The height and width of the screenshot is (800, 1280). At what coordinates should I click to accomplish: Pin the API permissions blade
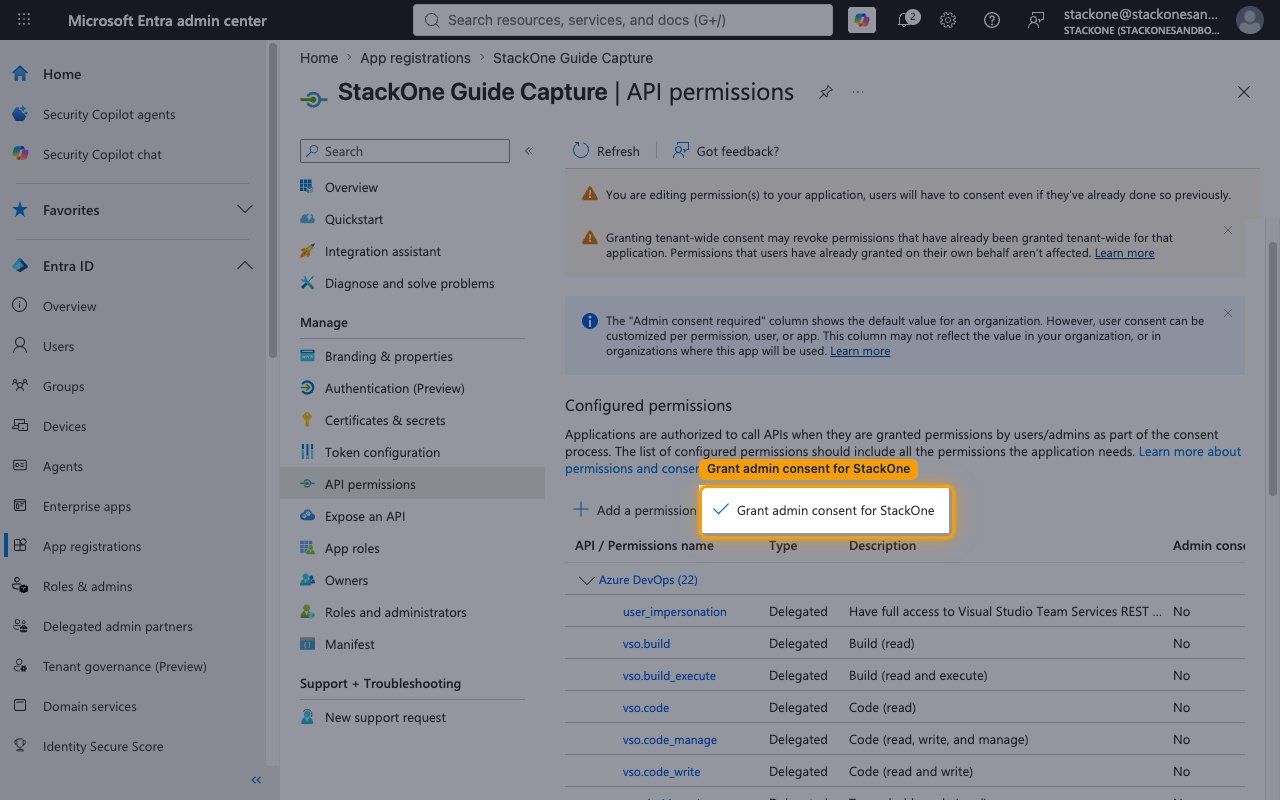825,92
